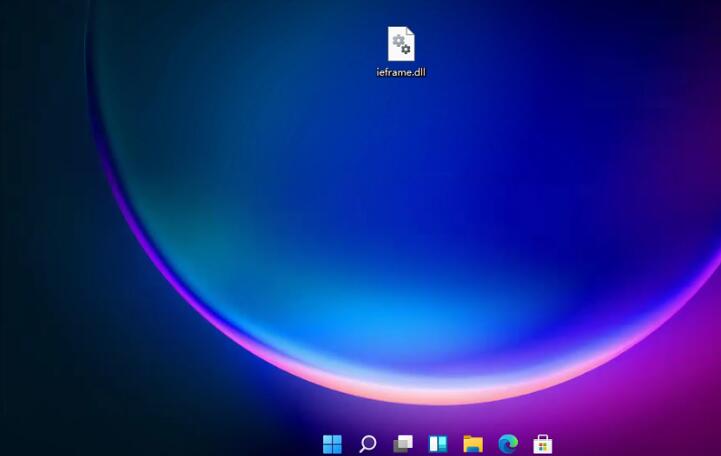
Task: Launch File Explorer from taskbar
Action: [473, 444]
